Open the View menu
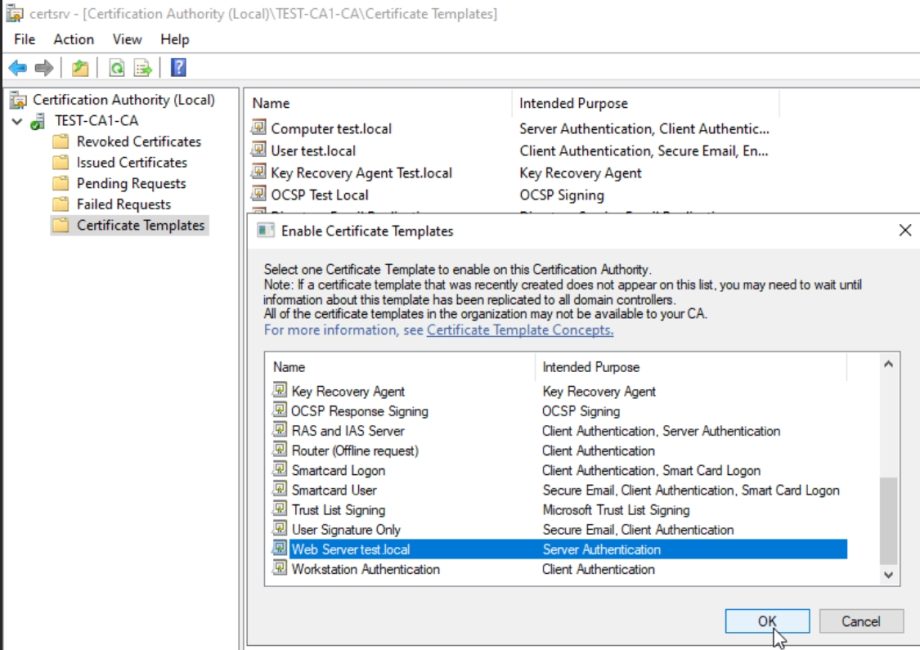This screenshot has width=920, height=650. (x=126, y=39)
